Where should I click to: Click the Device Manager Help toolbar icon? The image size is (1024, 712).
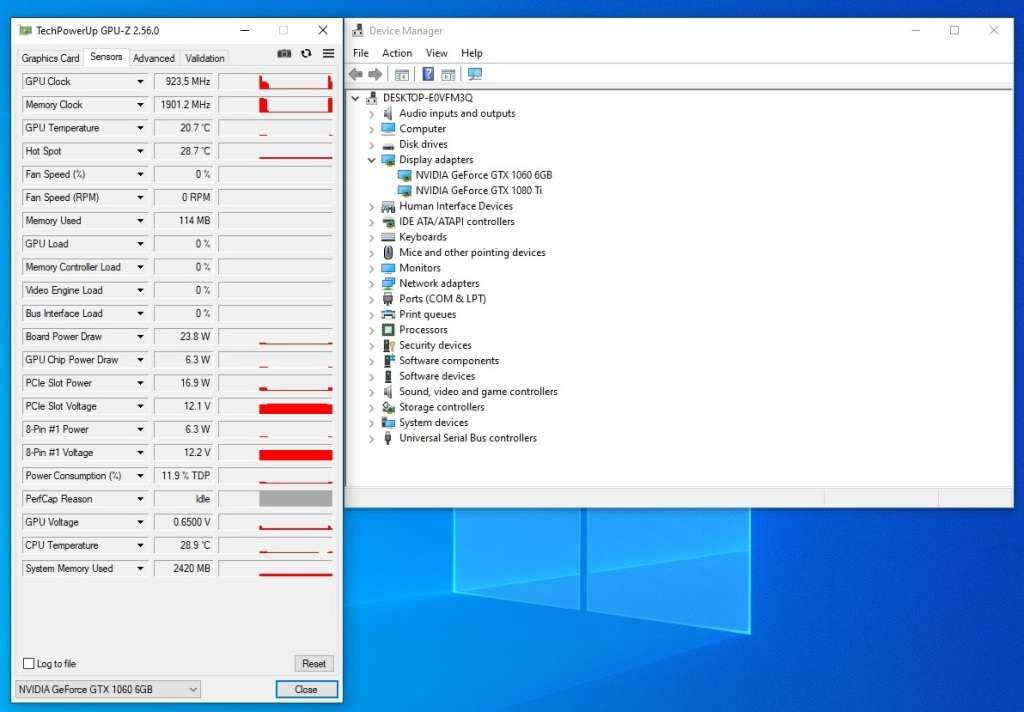[x=428, y=75]
